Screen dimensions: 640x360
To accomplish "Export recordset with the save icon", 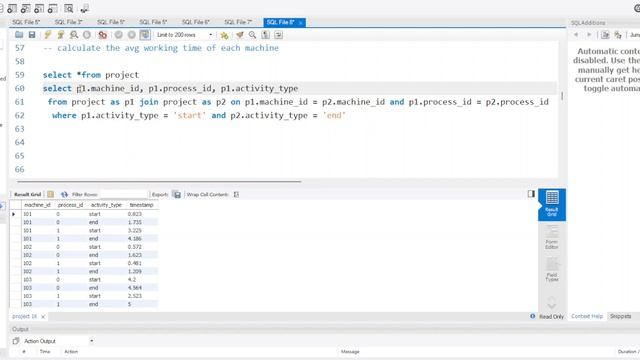I will click(177, 194).
